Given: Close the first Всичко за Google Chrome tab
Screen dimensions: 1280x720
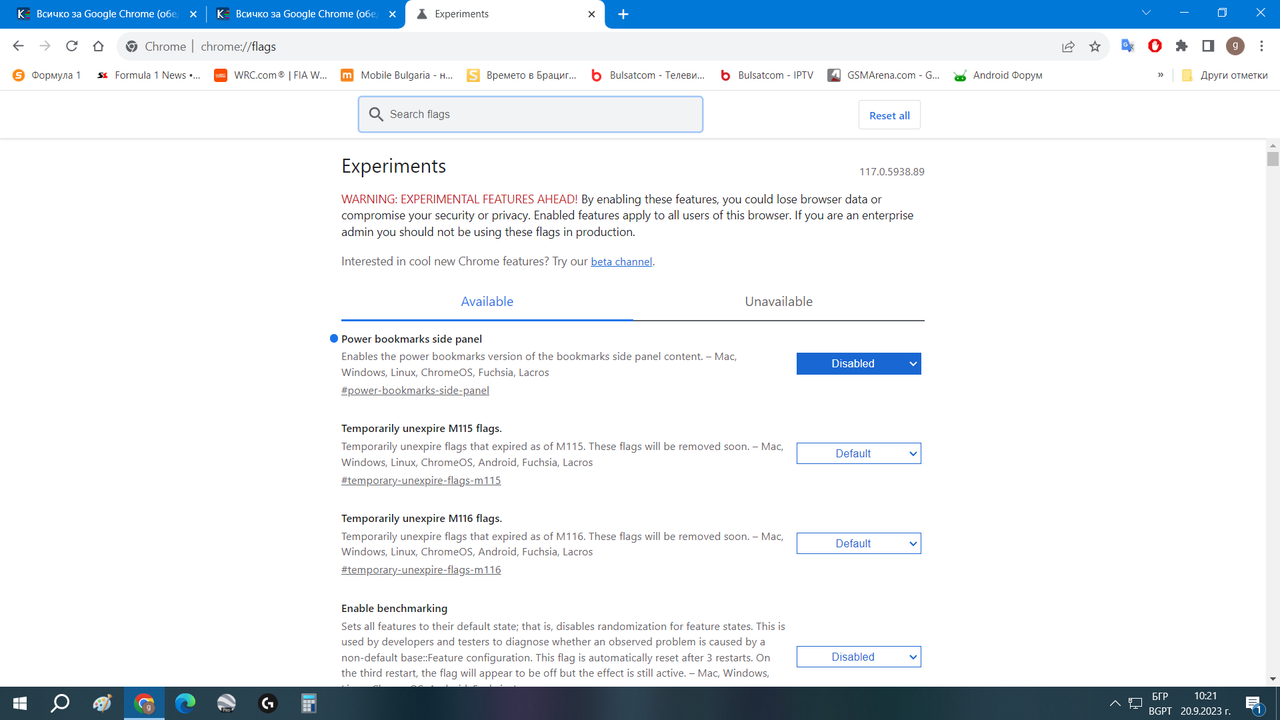Looking at the screenshot, I should (192, 15).
